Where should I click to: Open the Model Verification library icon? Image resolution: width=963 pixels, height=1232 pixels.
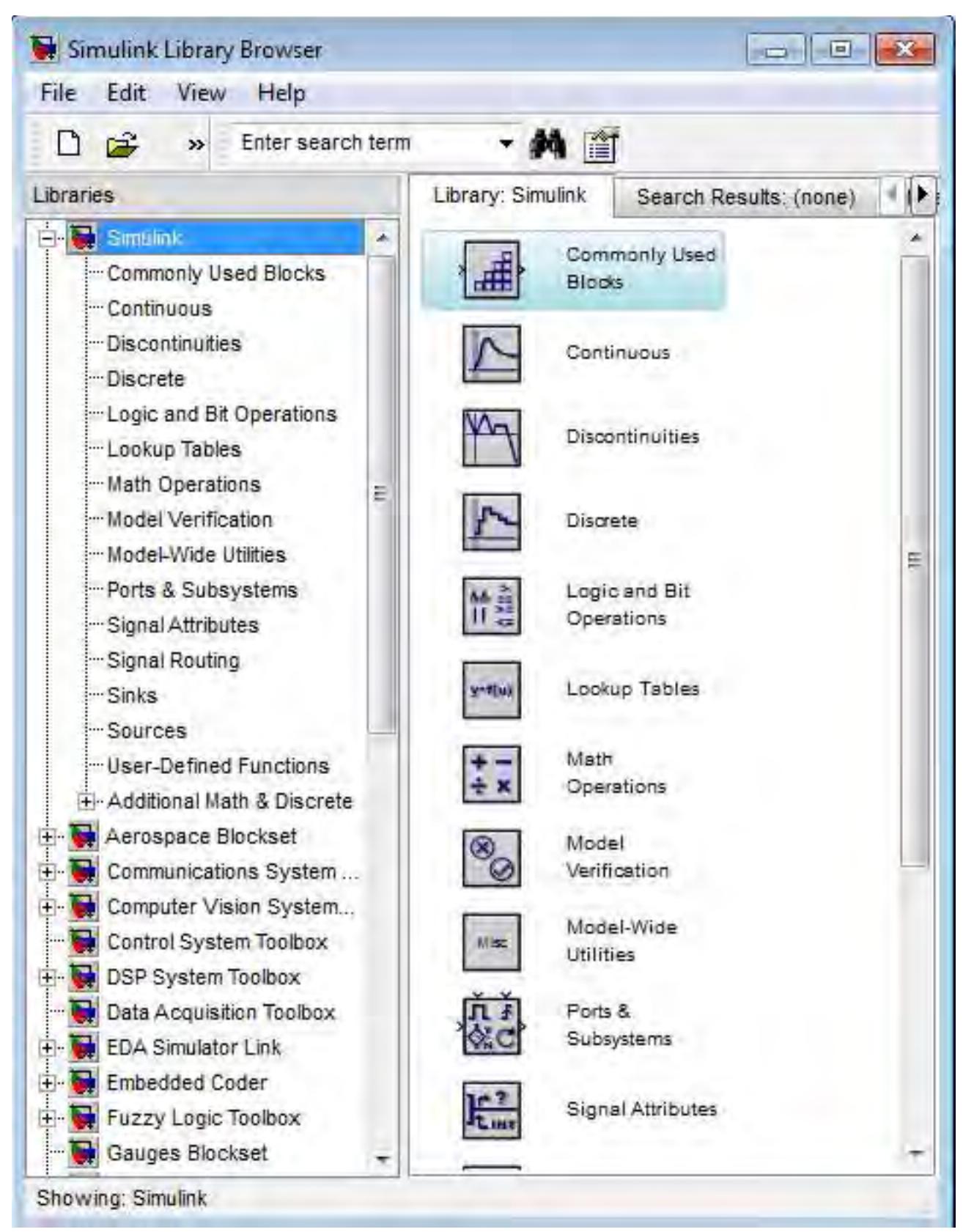click(492, 858)
